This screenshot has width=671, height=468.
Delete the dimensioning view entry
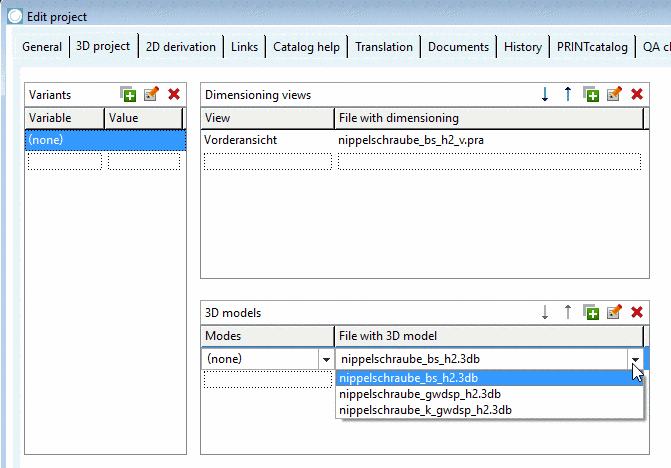tap(637, 94)
